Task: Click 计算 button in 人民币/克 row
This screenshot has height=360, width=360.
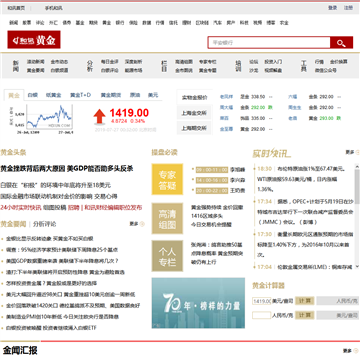Action: click(305, 315)
